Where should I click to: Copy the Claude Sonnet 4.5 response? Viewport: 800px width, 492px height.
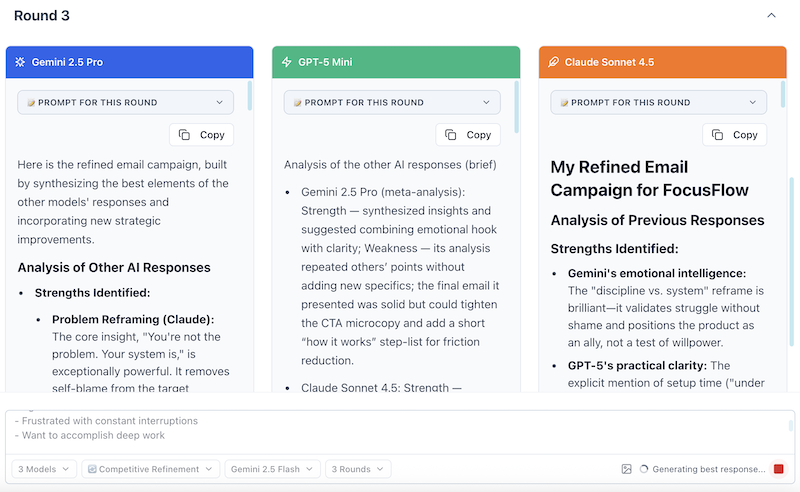[x=734, y=135]
